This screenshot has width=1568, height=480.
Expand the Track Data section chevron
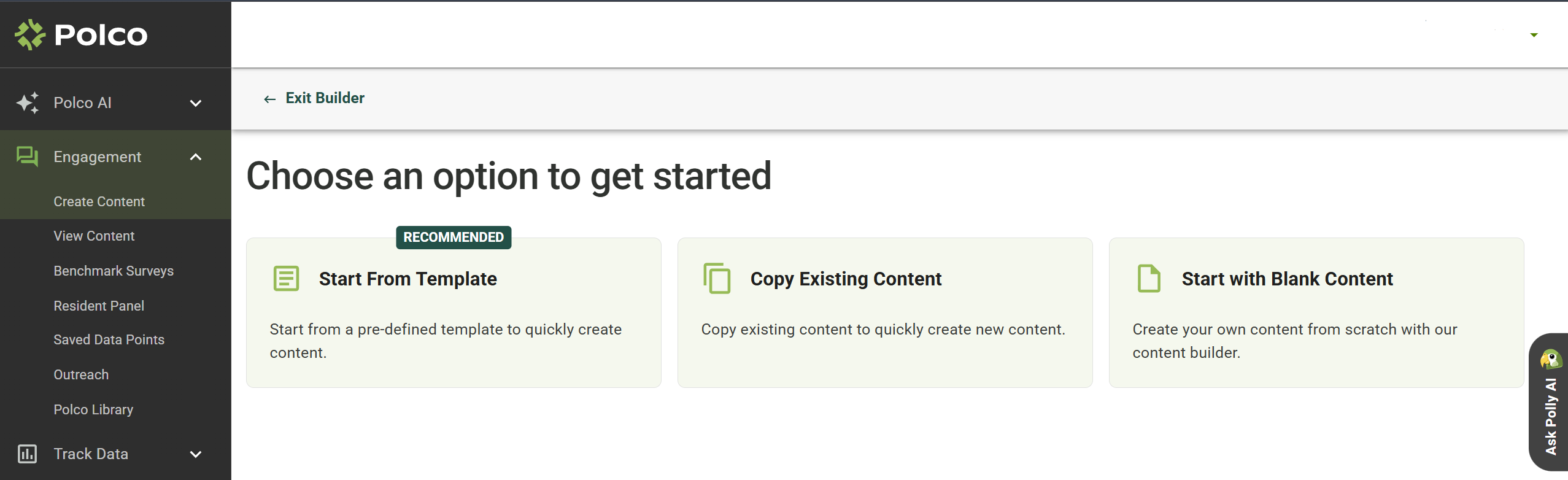196,454
